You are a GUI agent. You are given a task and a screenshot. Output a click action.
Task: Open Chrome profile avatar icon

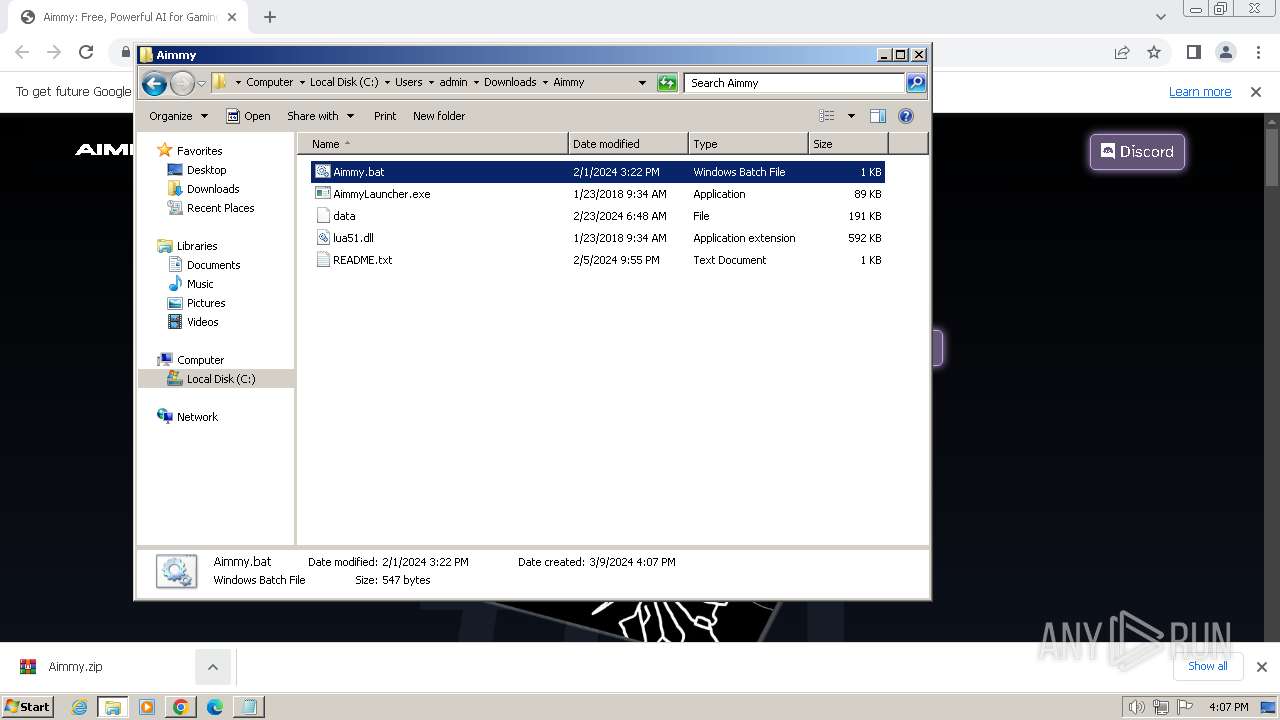click(x=1226, y=52)
